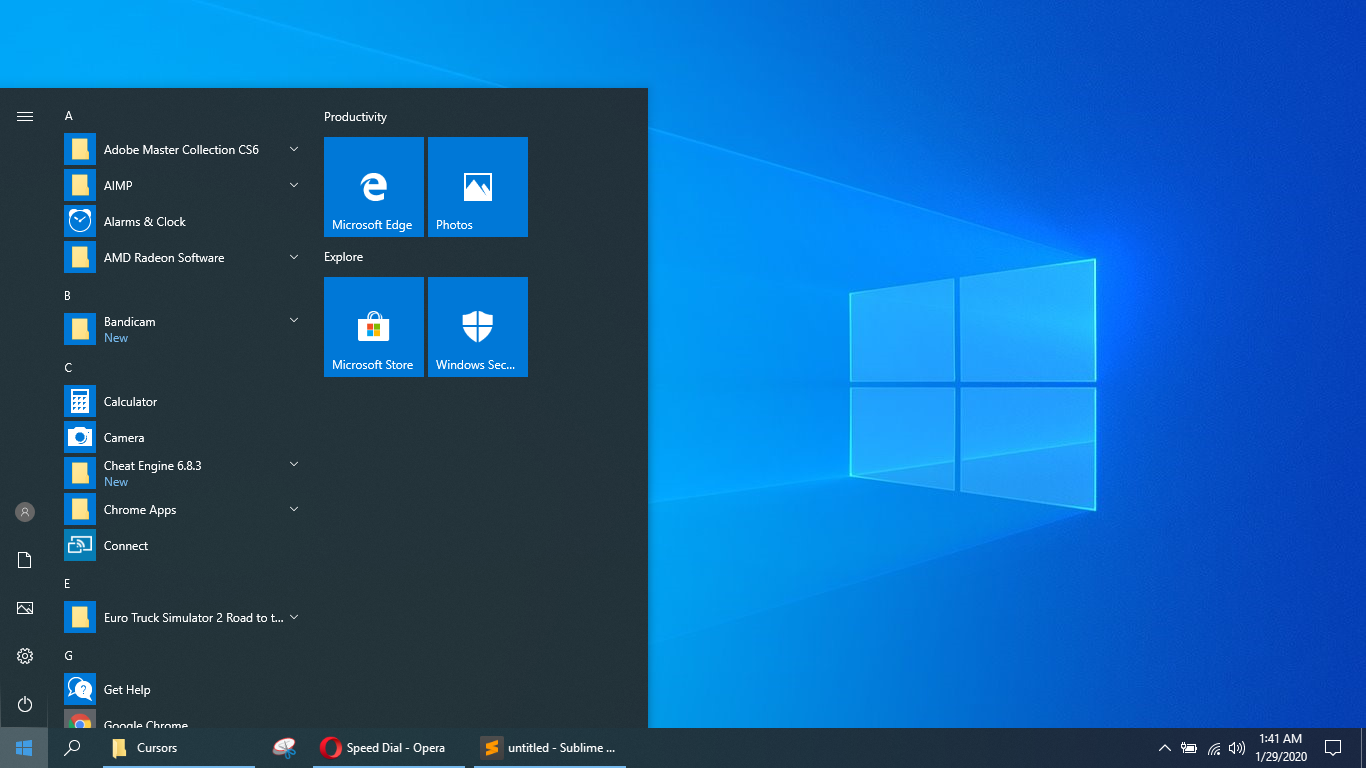
Task: Open the Camera app
Action: click(x=182, y=437)
